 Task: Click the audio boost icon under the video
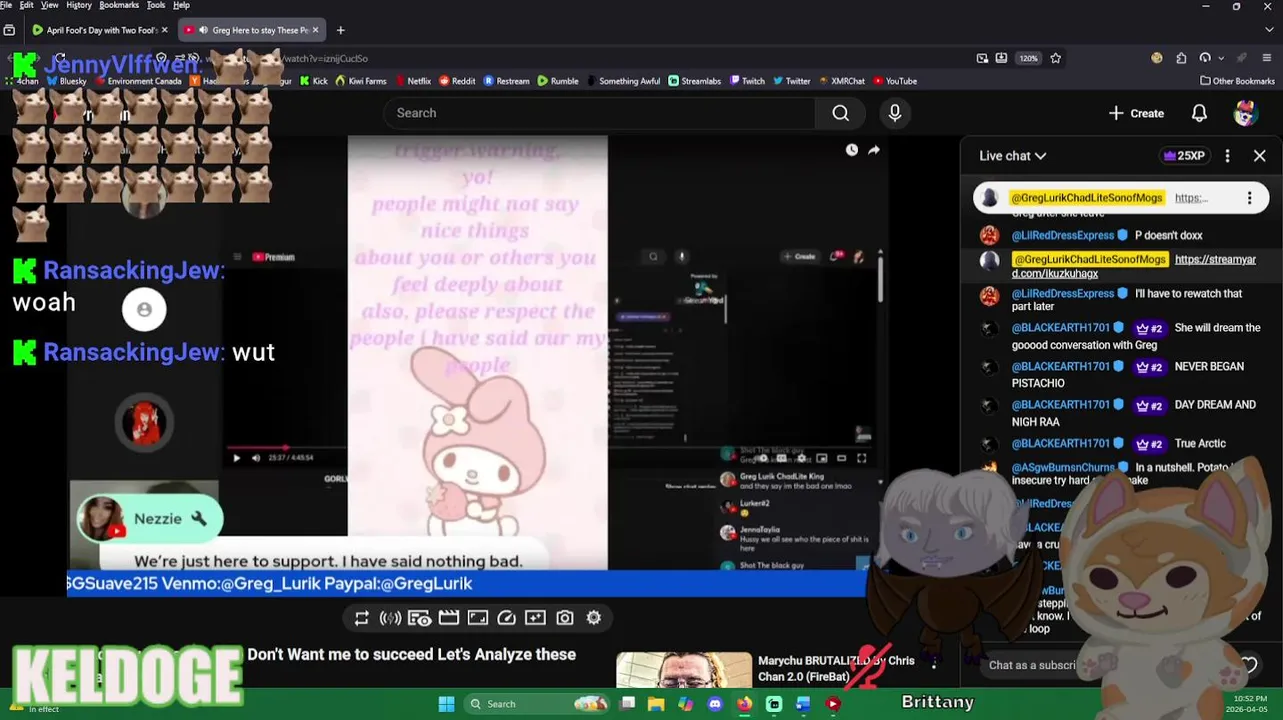(x=390, y=618)
